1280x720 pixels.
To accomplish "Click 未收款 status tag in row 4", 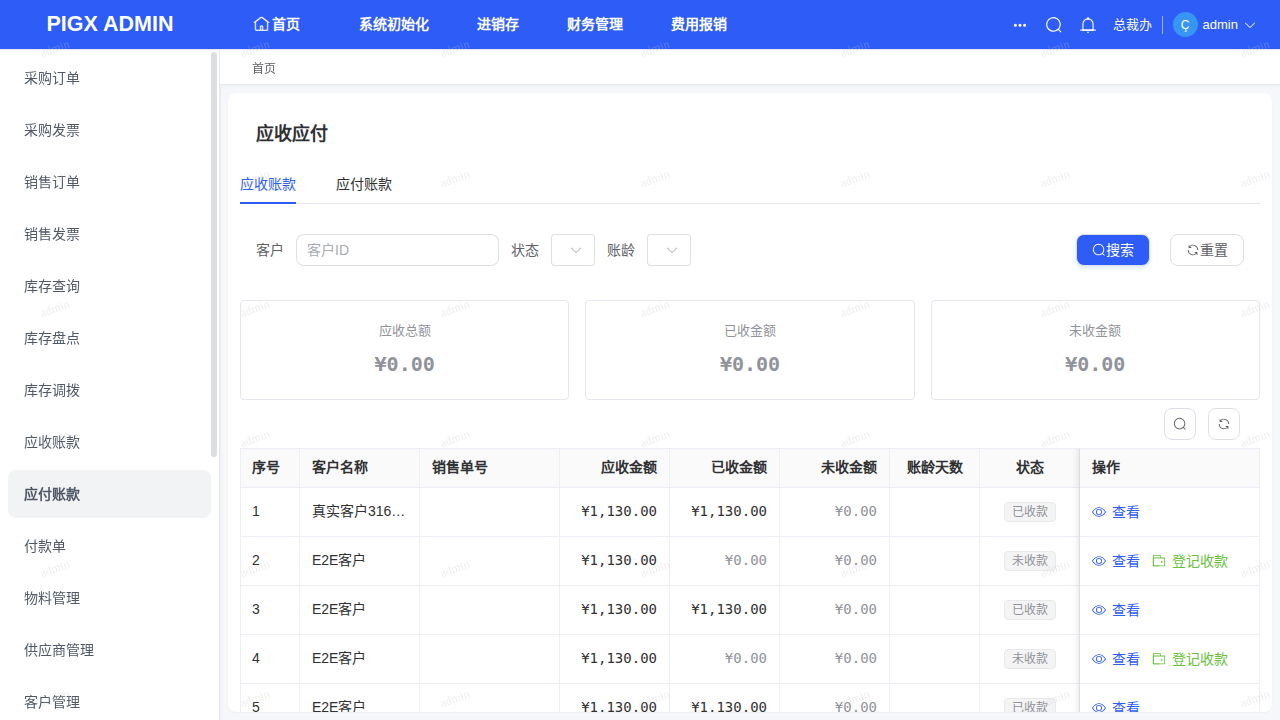I will tap(1030, 659).
